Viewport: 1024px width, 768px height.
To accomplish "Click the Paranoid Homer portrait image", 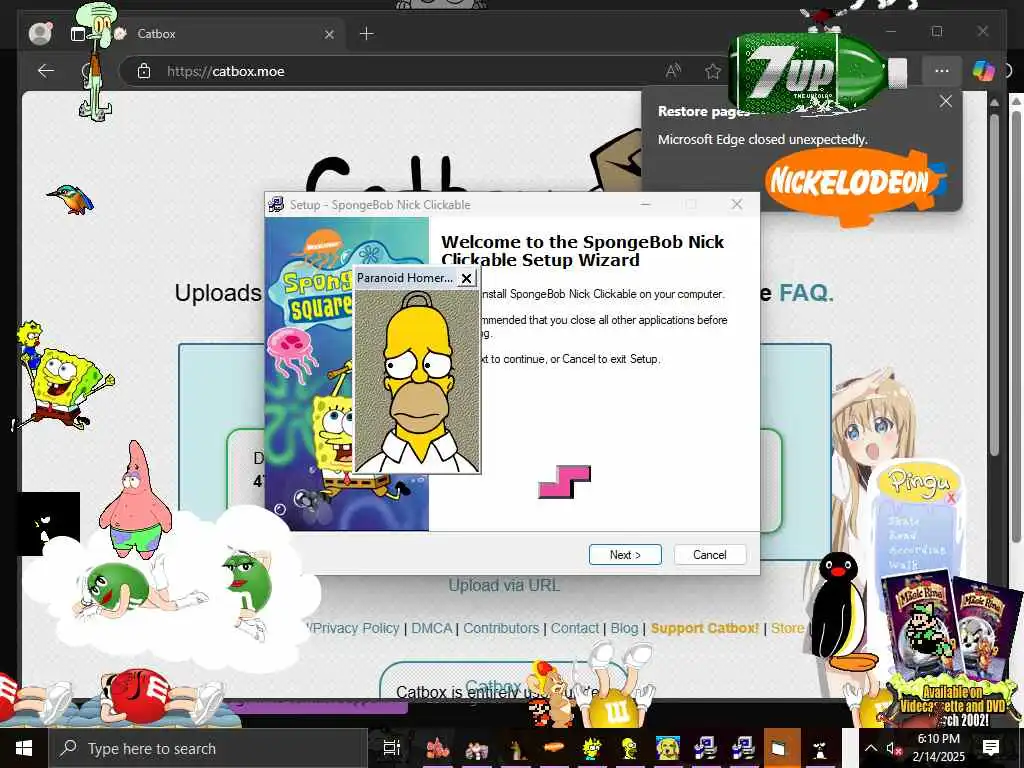I will (417, 381).
